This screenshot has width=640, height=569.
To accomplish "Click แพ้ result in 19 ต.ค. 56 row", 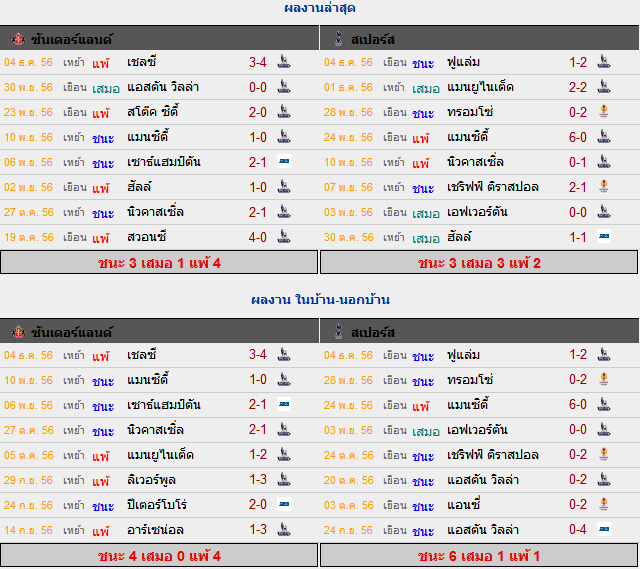I will click(x=100, y=237).
